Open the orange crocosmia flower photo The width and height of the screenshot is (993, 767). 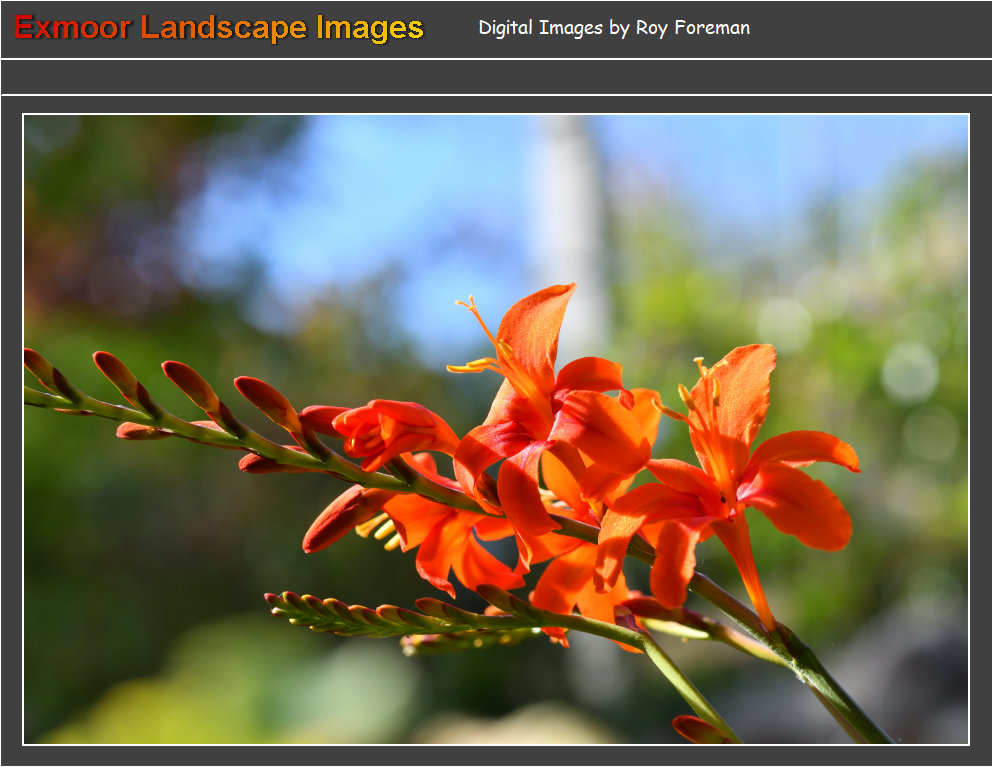point(496,430)
